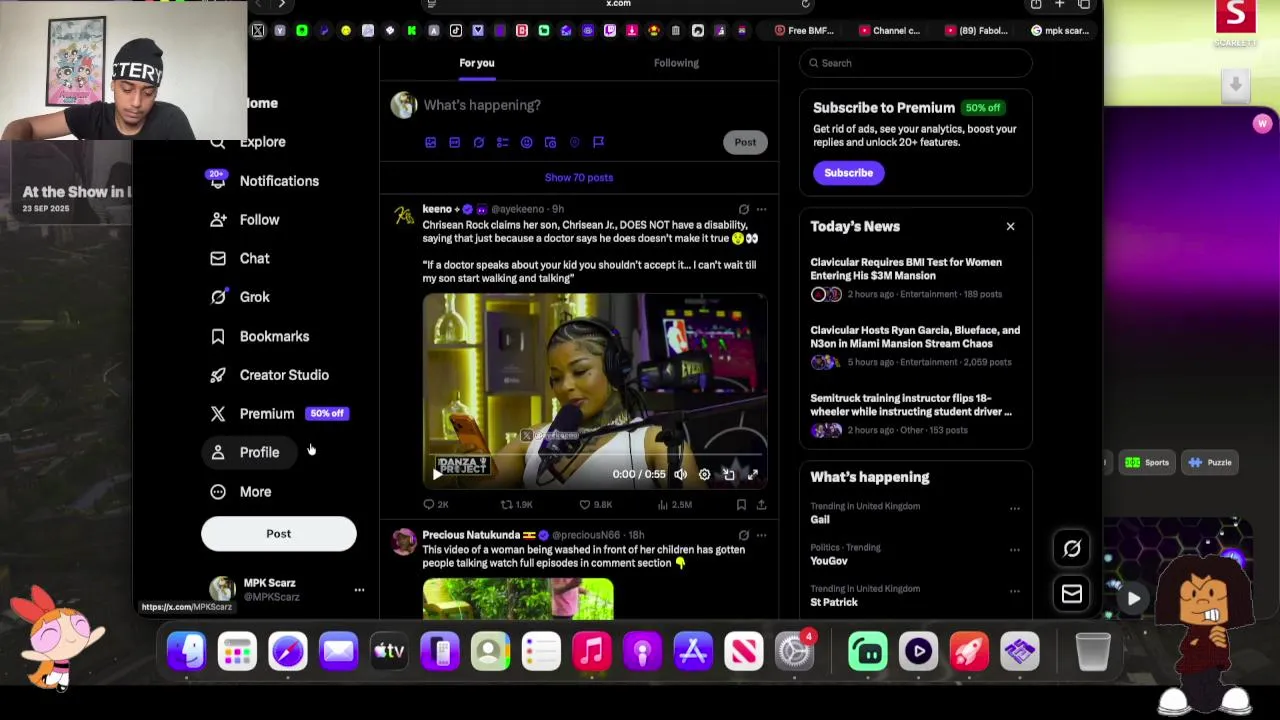Screen dimensions: 1280x720
Task: Switch to the Following tab
Action: point(676,63)
